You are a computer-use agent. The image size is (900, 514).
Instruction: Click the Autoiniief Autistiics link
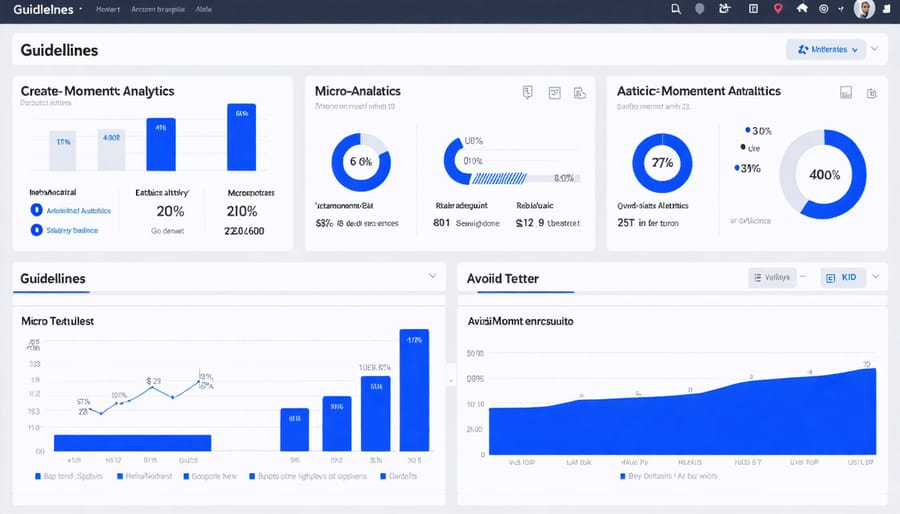coord(79,211)
